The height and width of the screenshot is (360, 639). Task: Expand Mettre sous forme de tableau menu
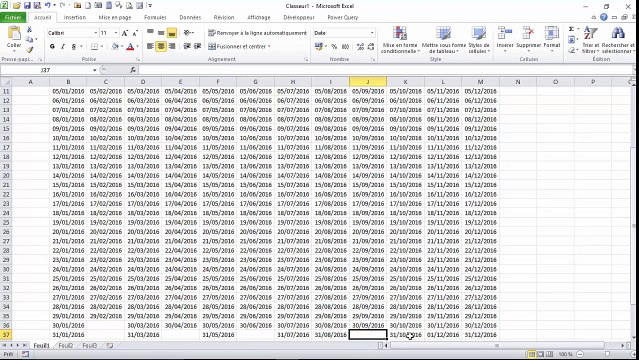click(x=443, y=40)
